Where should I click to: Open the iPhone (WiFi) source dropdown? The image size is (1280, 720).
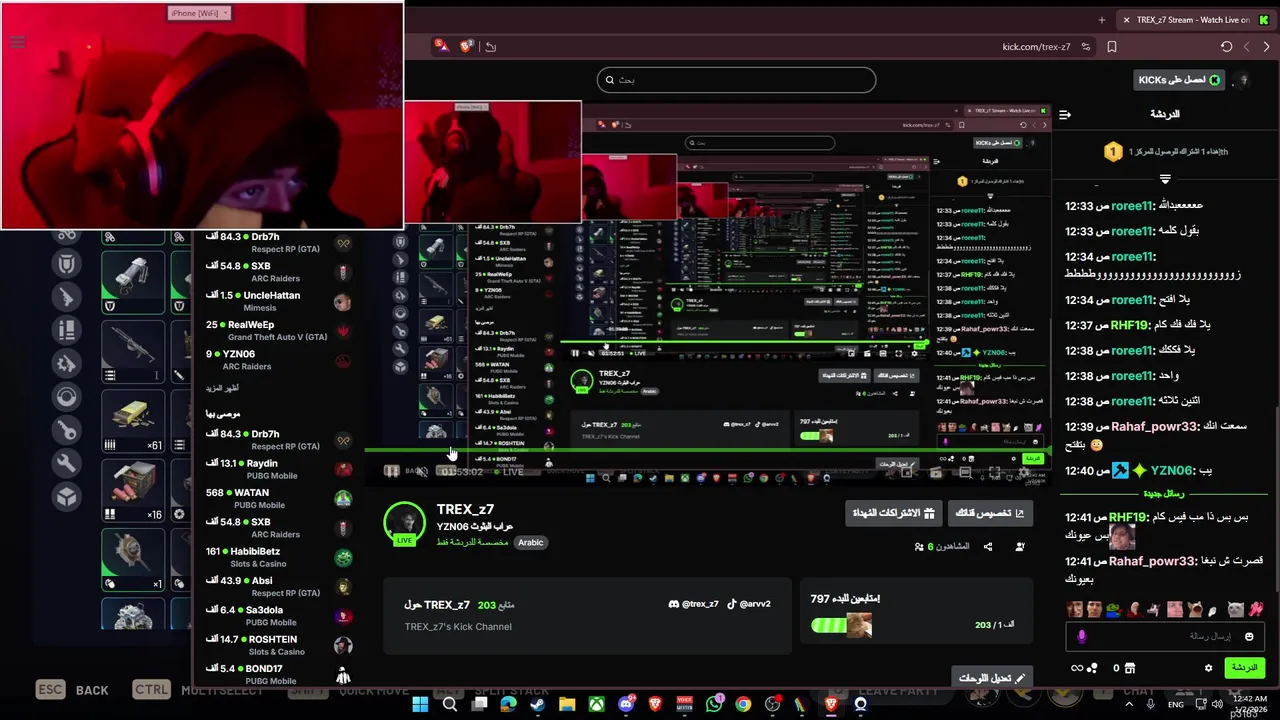coord(200,13)
